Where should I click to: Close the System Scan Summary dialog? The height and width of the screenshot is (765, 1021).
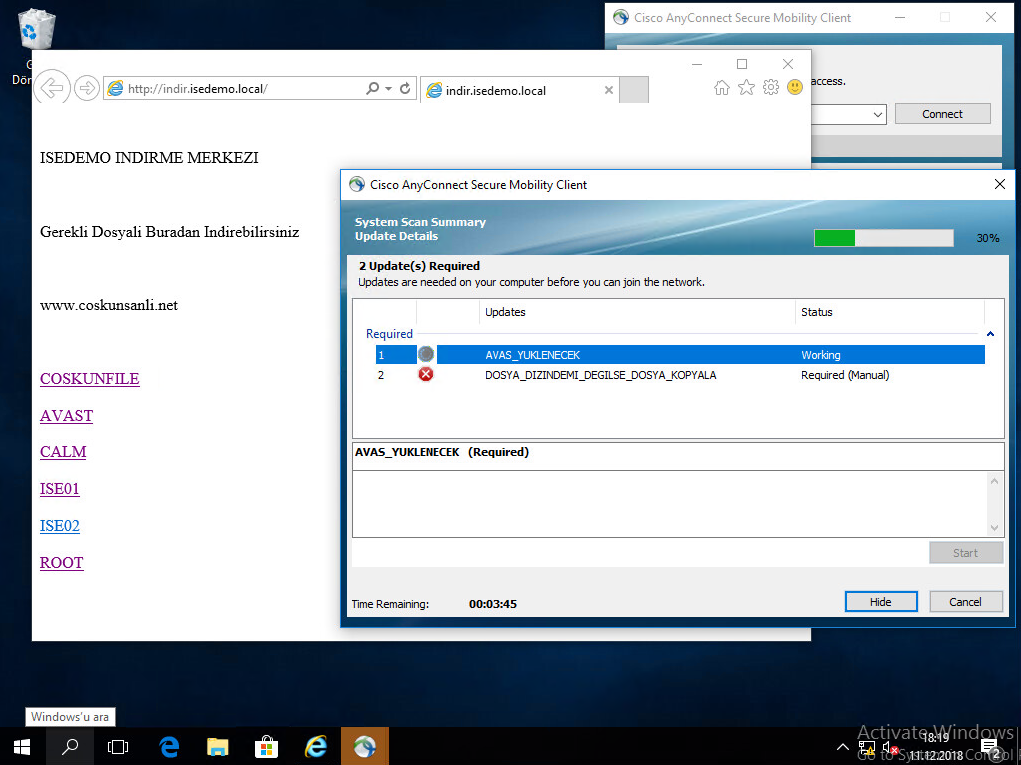1000,184
